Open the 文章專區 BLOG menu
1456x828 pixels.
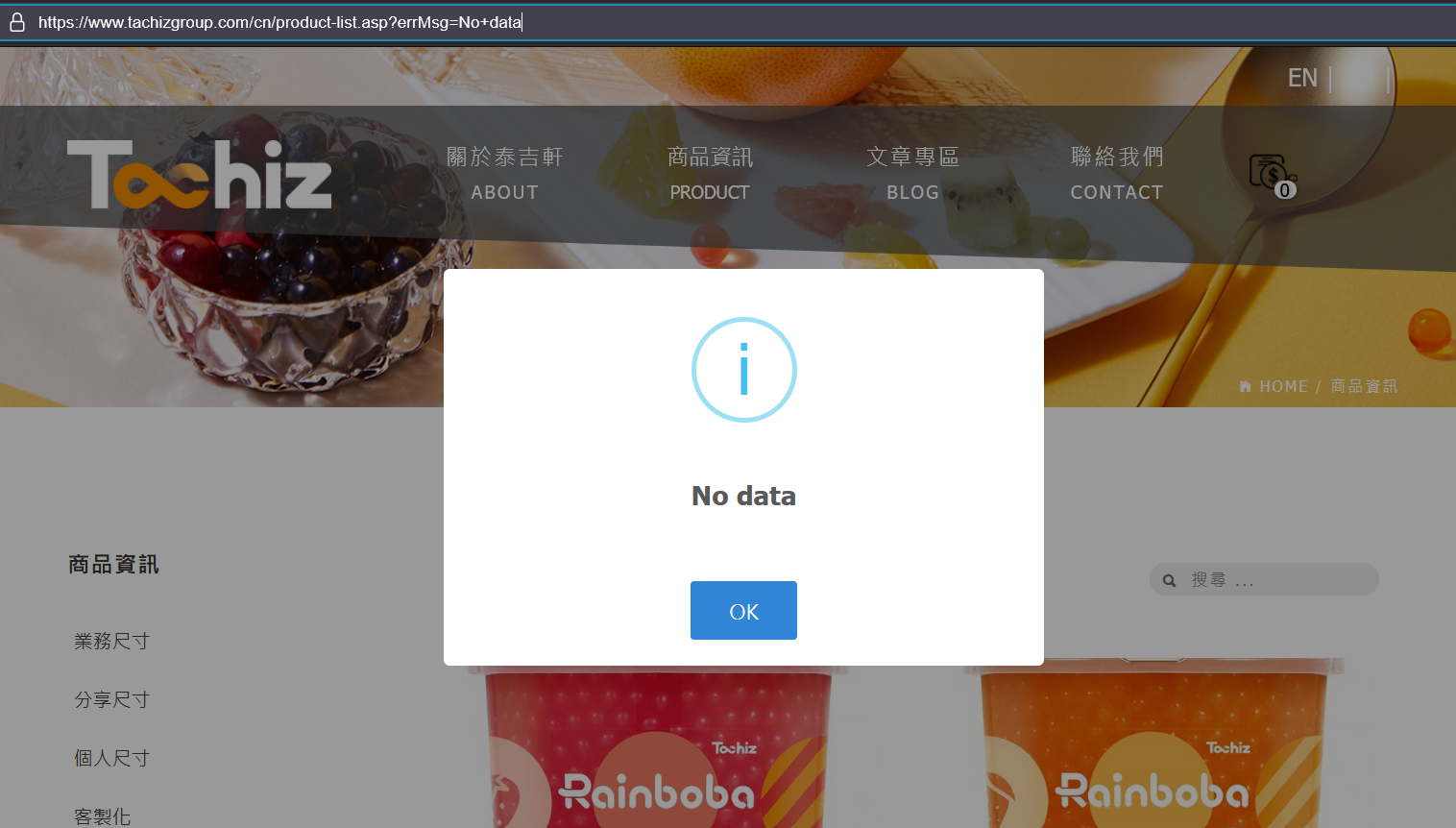[x=912, y=174]
